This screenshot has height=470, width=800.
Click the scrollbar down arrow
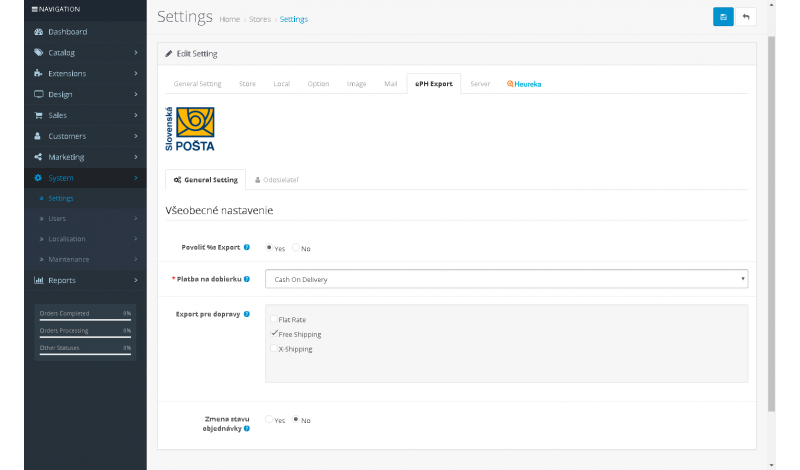[771, 465]
